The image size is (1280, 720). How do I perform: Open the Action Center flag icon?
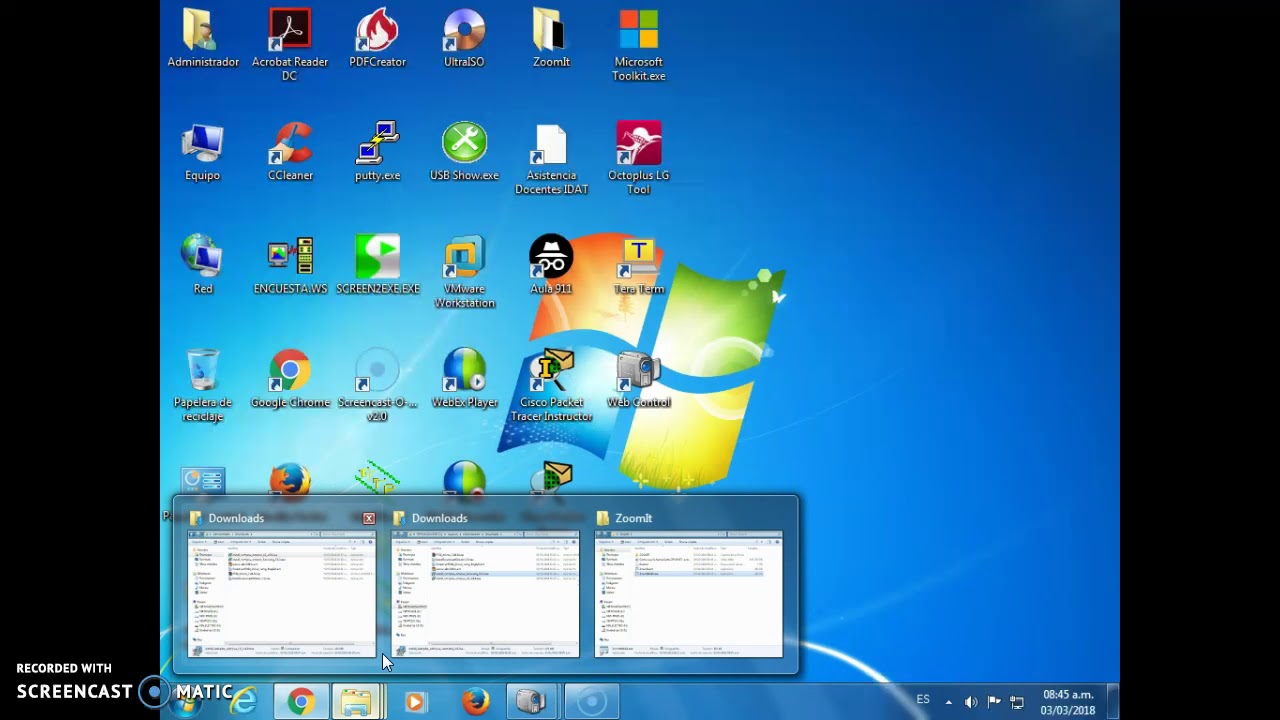tap(994, 702)
